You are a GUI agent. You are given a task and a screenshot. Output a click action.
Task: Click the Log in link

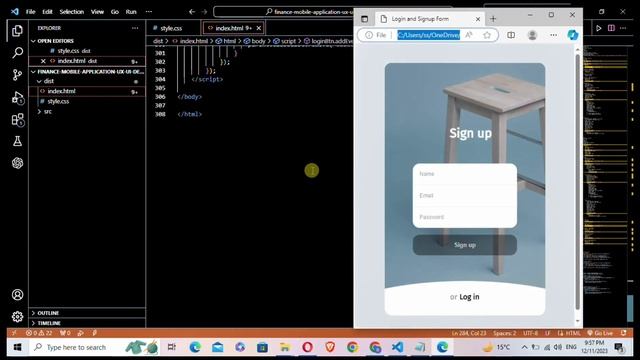point(469,297)
